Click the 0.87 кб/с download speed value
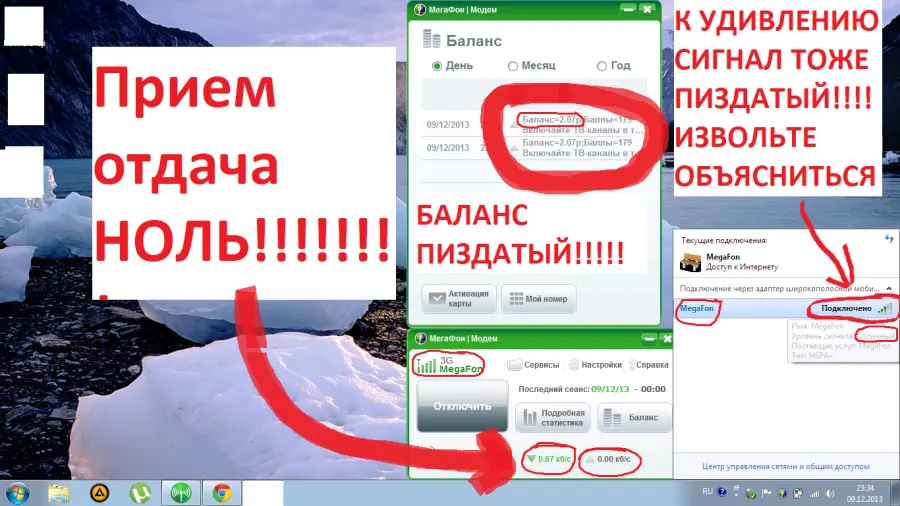Viewport: 900px width, 506px height. (x=554, y=459)
